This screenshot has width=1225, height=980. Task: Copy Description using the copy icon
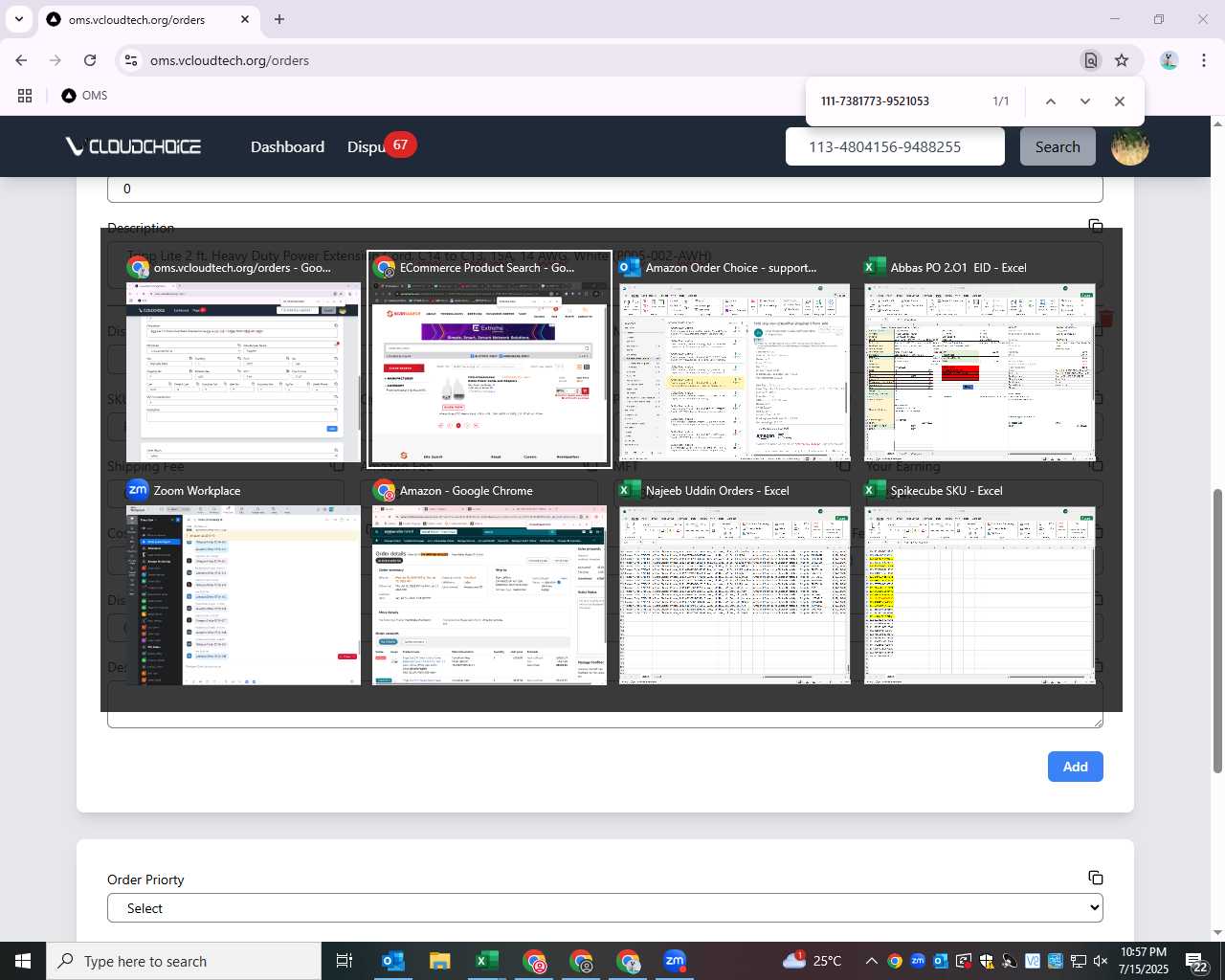click(1096, 226)
